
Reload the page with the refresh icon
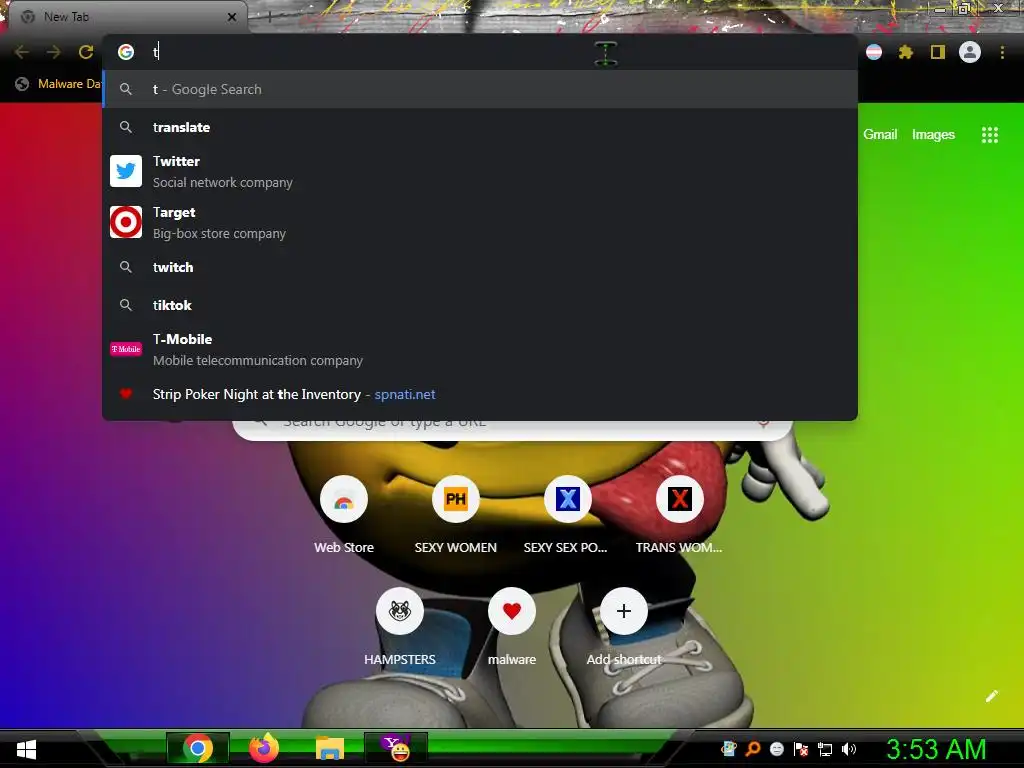86,52
